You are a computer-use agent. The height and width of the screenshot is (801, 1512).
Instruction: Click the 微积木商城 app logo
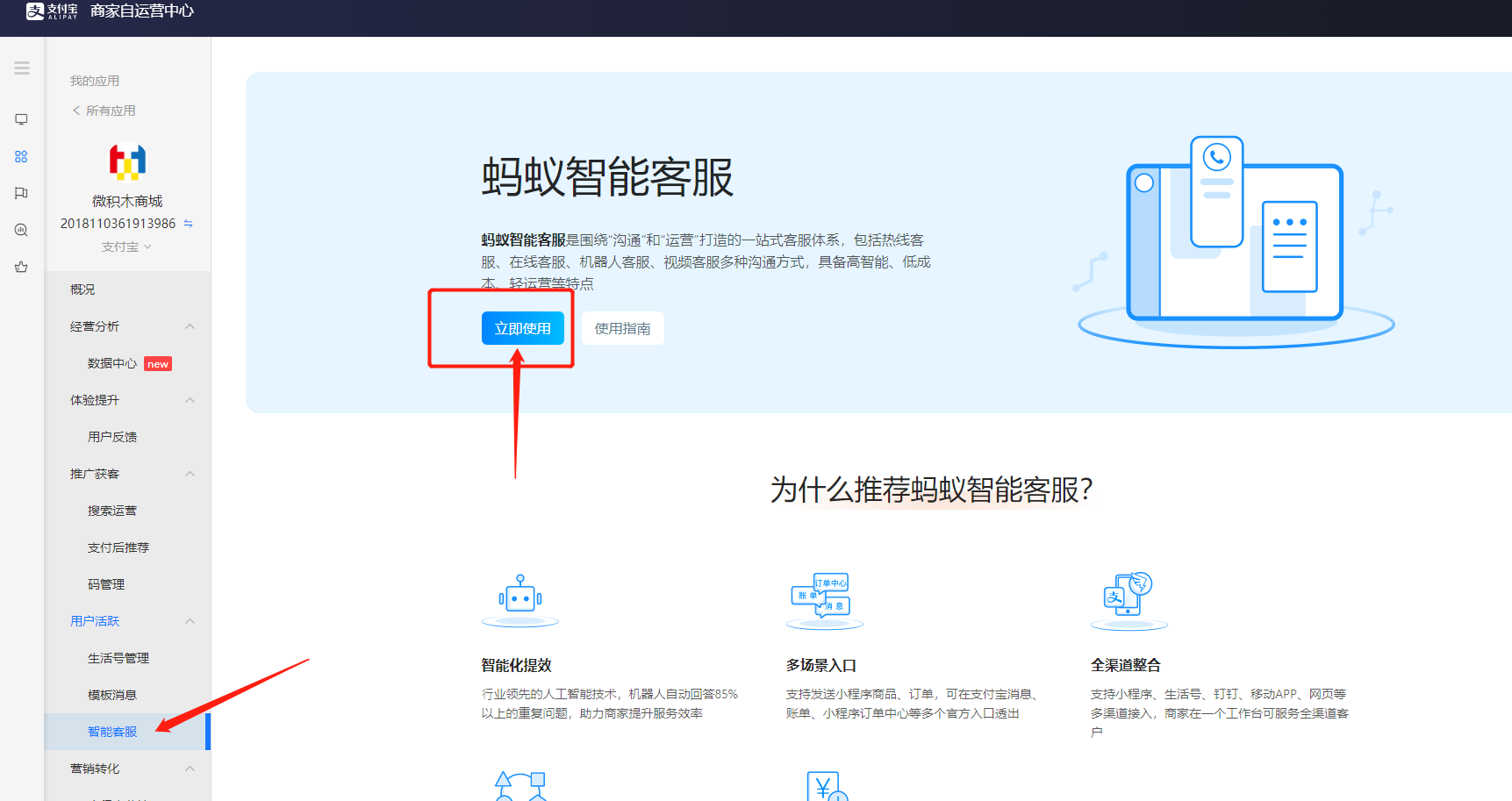tap(127, 161)
